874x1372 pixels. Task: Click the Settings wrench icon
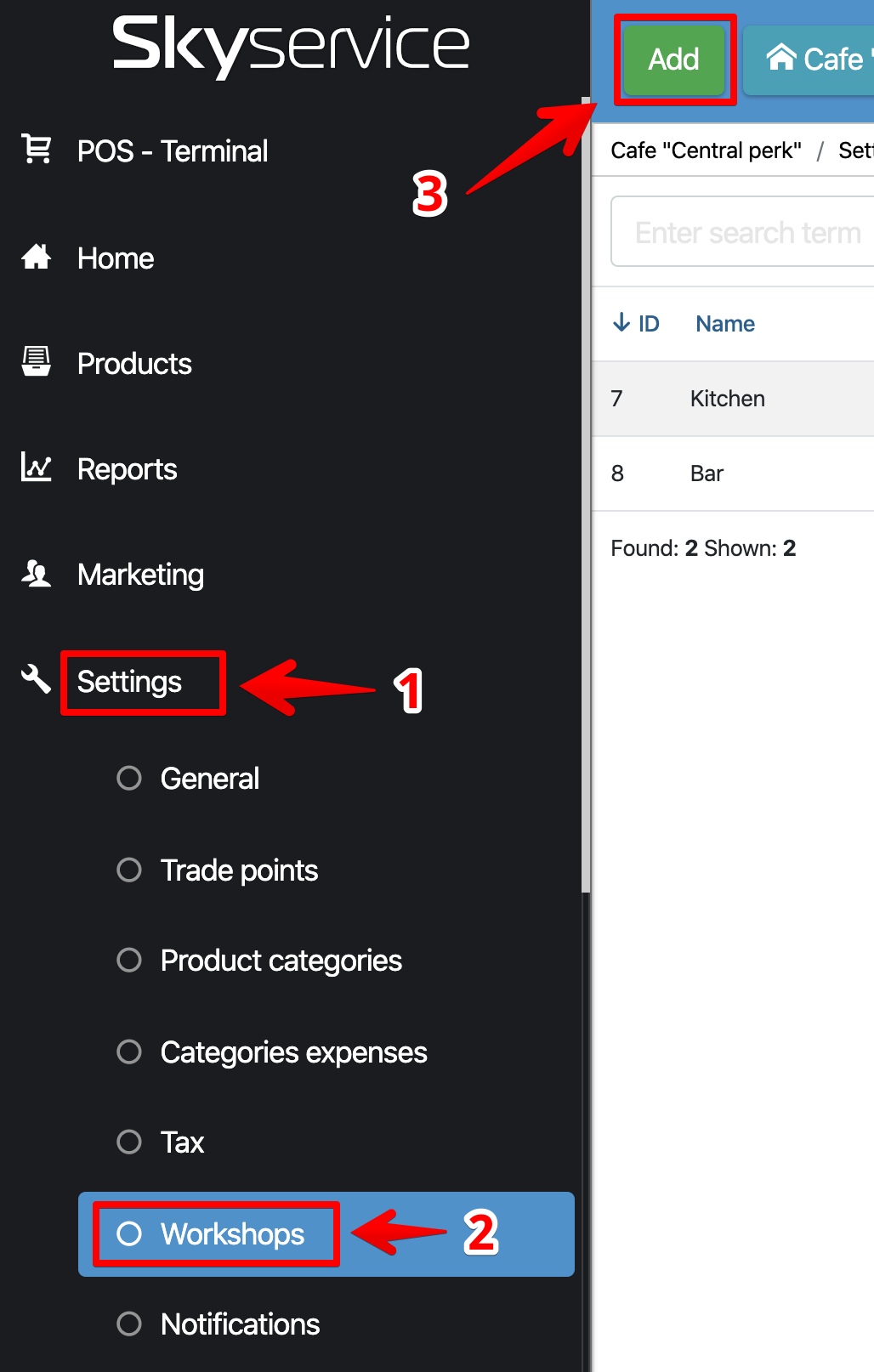(x=37, y=678)
